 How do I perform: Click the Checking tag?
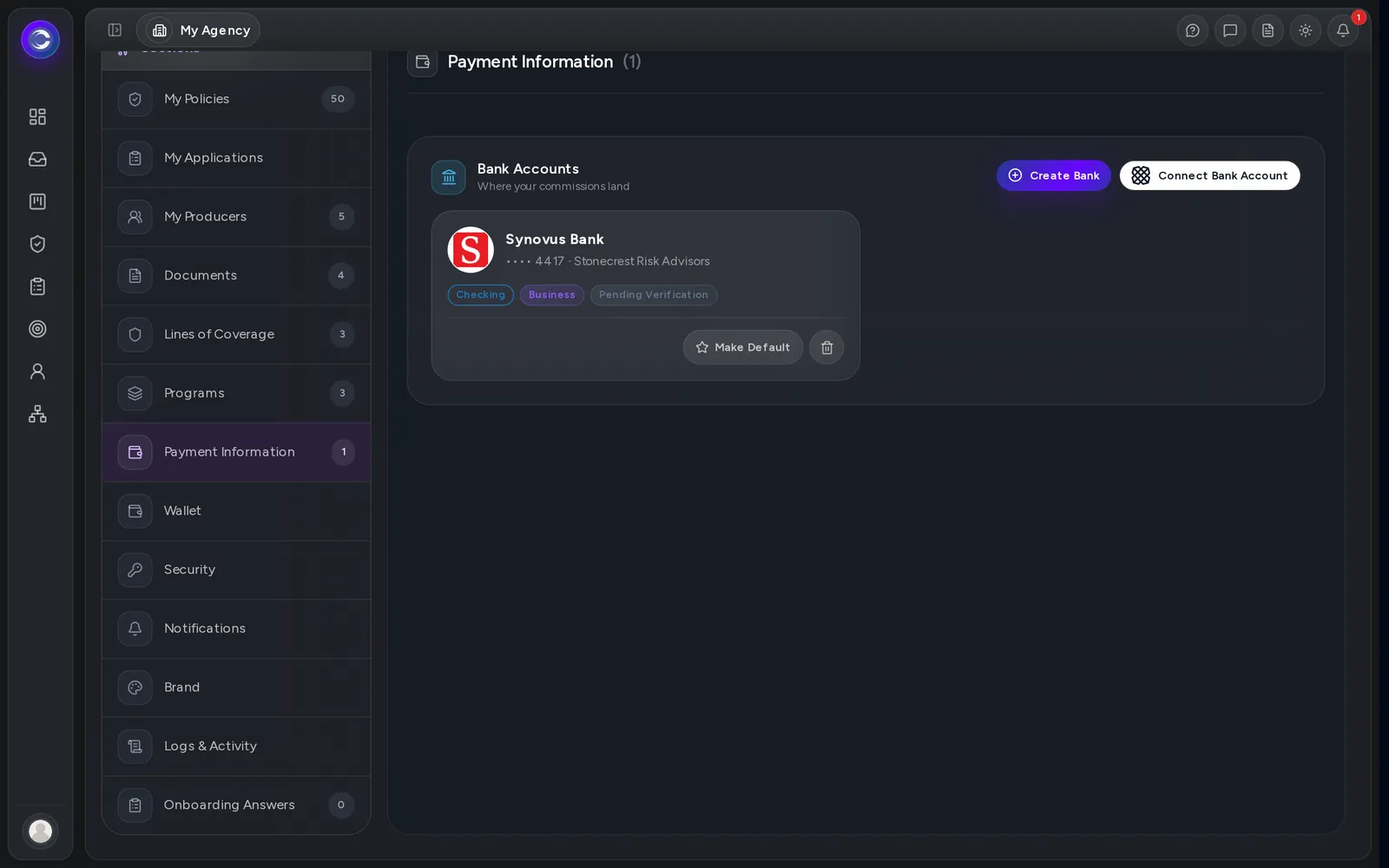pos(480,295)
